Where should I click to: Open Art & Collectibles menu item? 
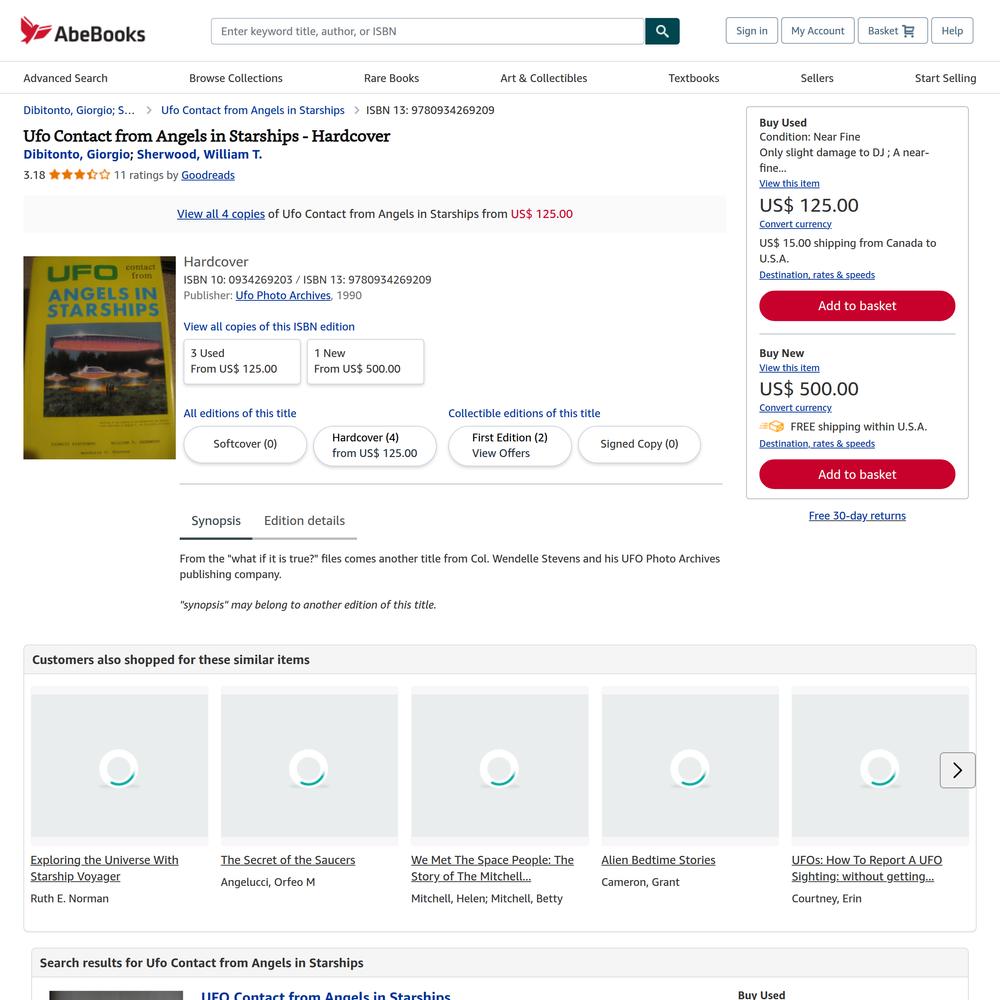click(x=543, y=78)
